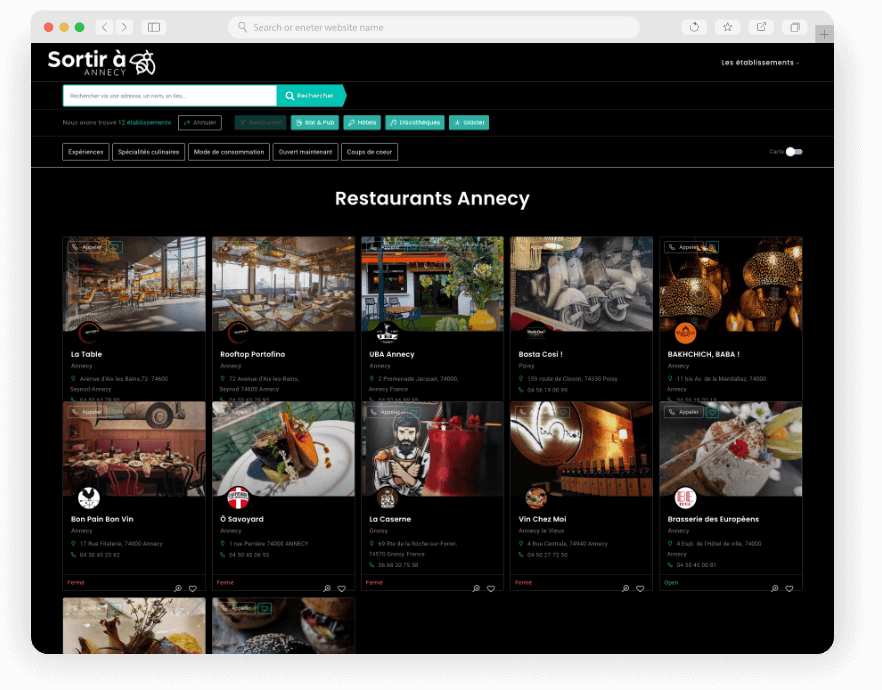
Task: Open the Basta Cosi ! title
Action: click(541, 354)
